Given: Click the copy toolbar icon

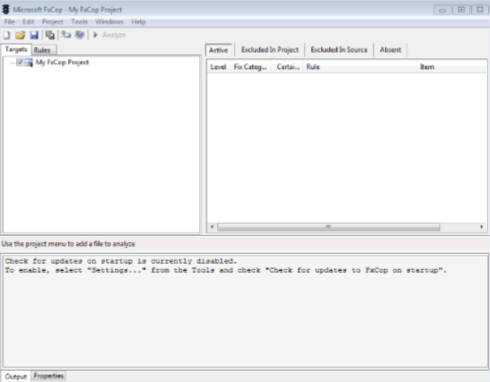Looking at the screenshot, I should 50,35.
